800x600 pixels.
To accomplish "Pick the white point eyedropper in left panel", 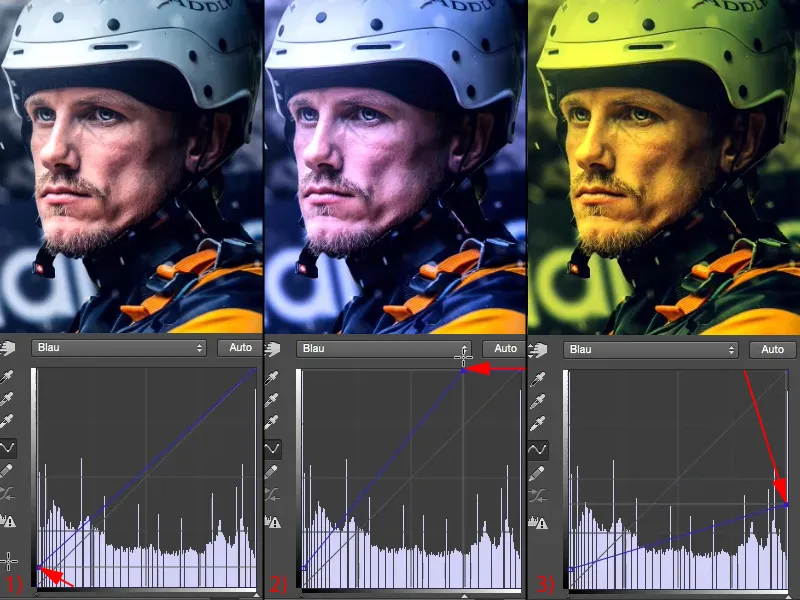I will point(7,420).
